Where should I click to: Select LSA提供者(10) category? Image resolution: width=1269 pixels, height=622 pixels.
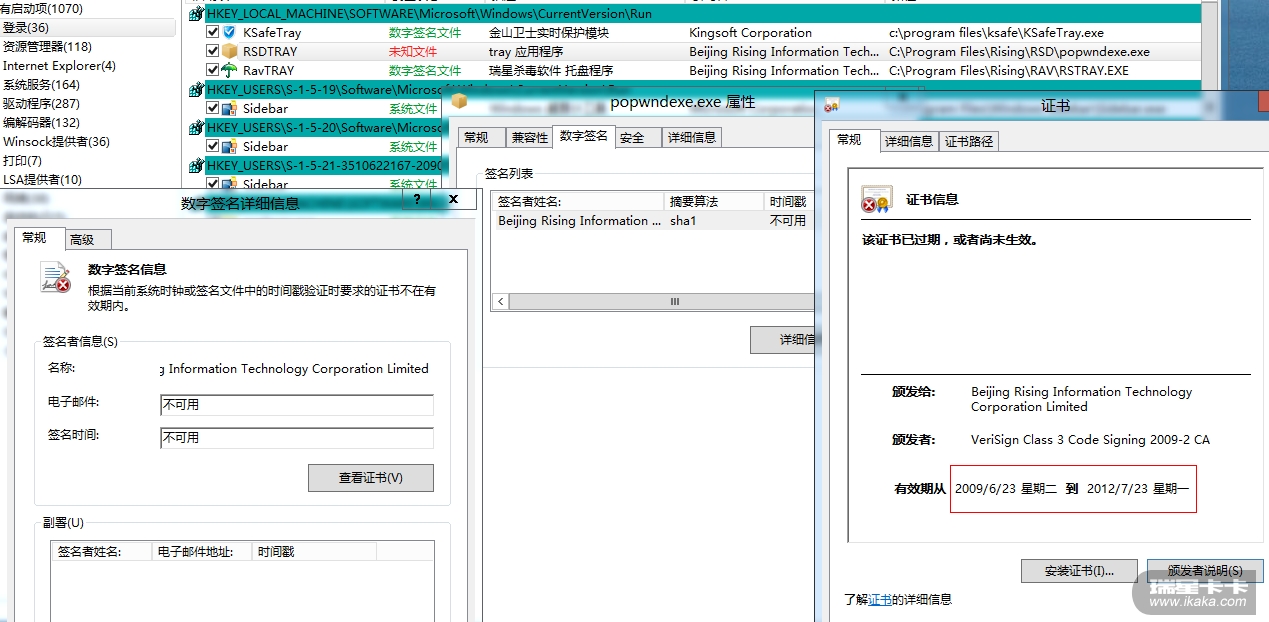[42, 180]
